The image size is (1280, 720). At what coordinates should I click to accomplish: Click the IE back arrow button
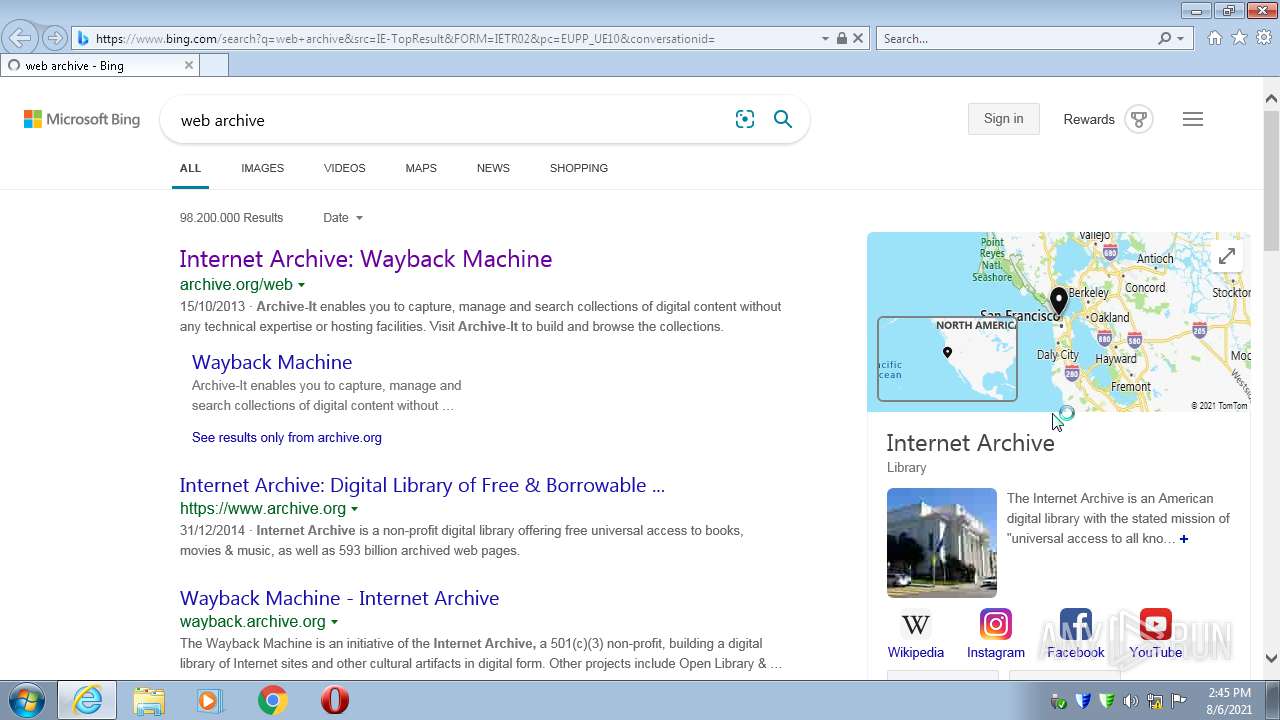pyautogui.click(x=20, y=38)
